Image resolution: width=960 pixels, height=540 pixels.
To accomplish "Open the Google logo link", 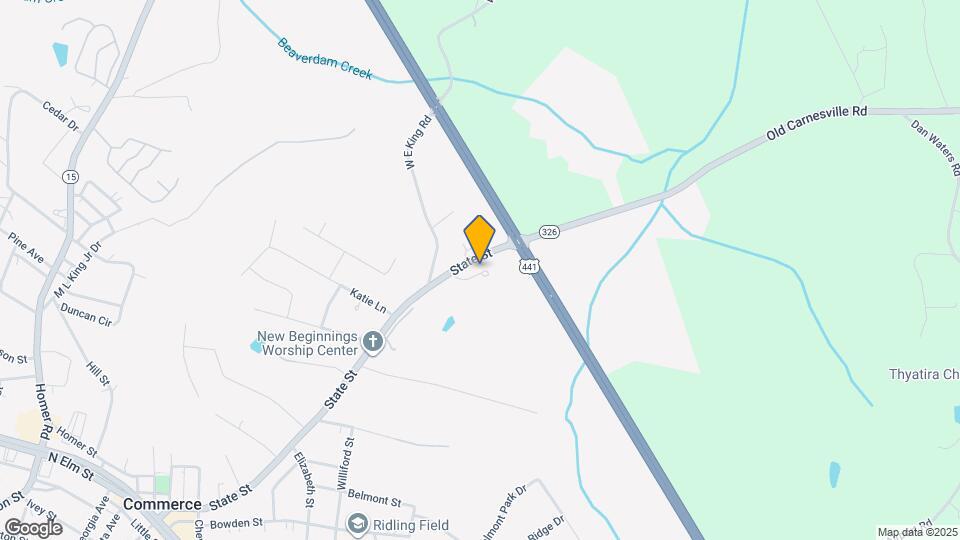I will click(x=33, y=528).
